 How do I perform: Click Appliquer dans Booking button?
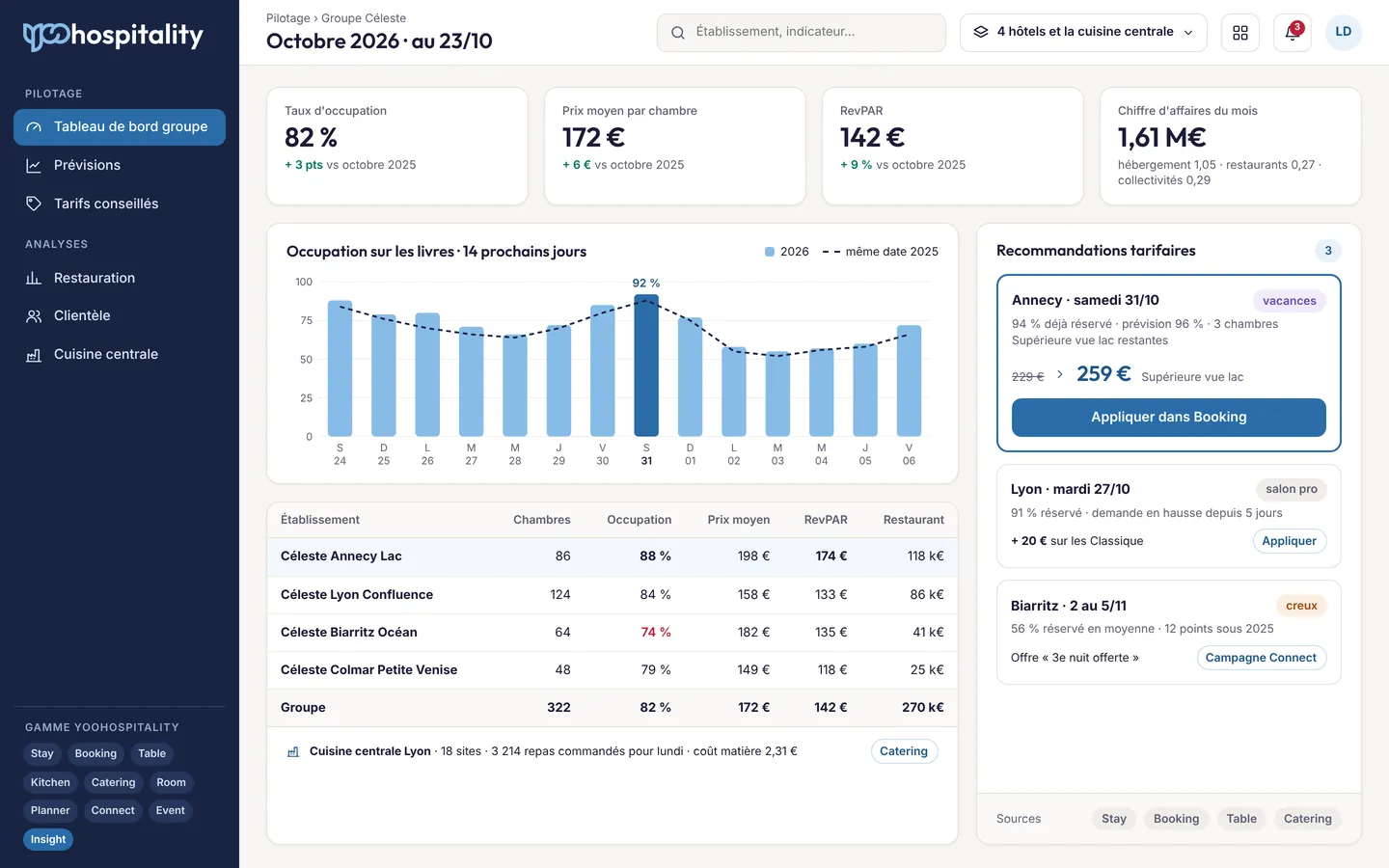(1169, 418)
